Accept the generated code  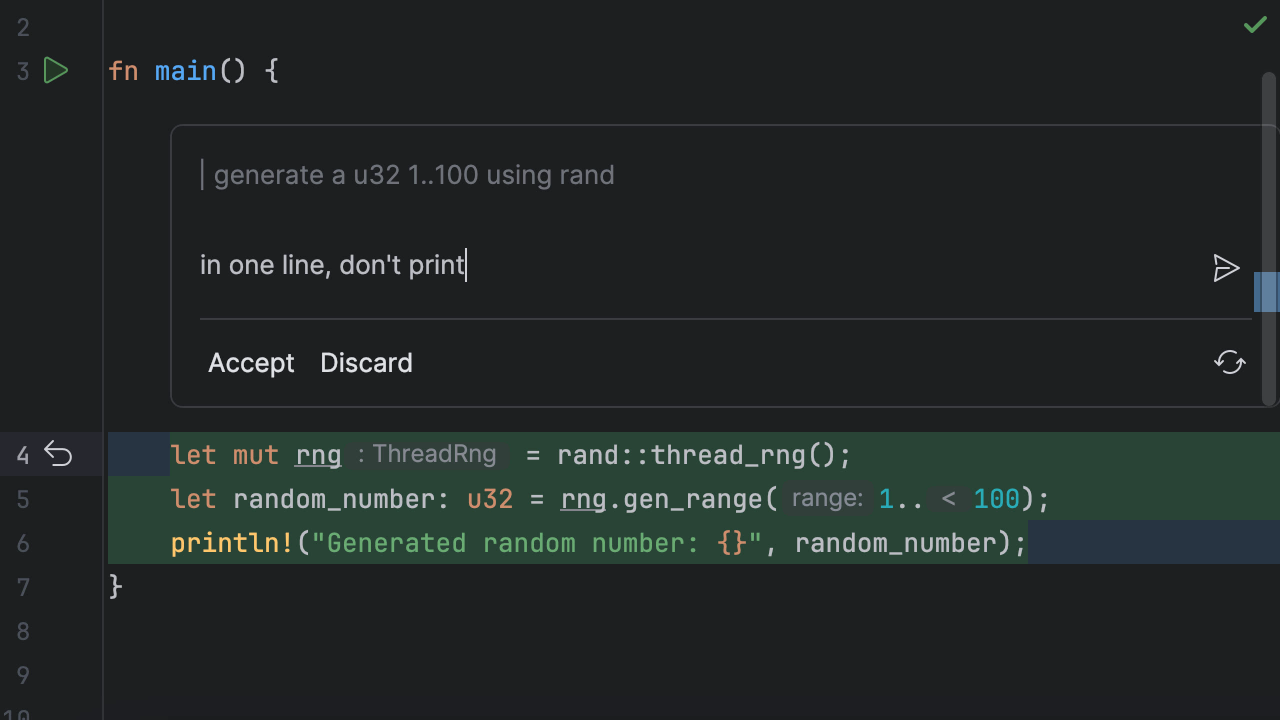pyautogui.click(x=251, y=363)
